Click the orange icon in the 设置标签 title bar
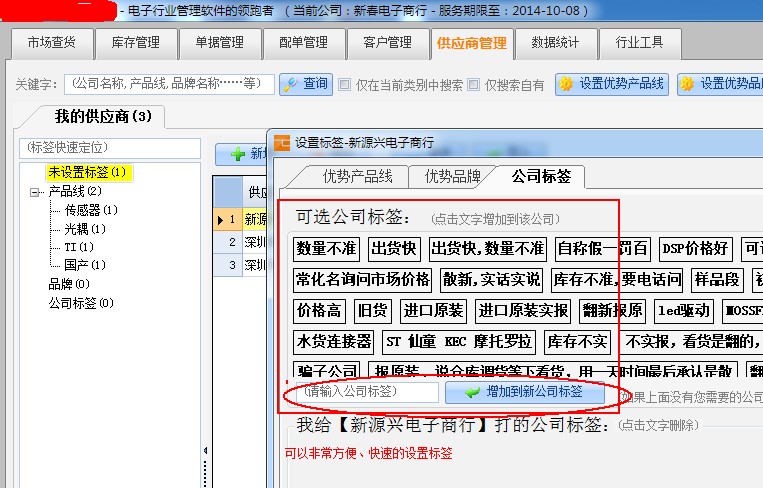The width and height of the screenshot is (763, 488). click(281, 143)
